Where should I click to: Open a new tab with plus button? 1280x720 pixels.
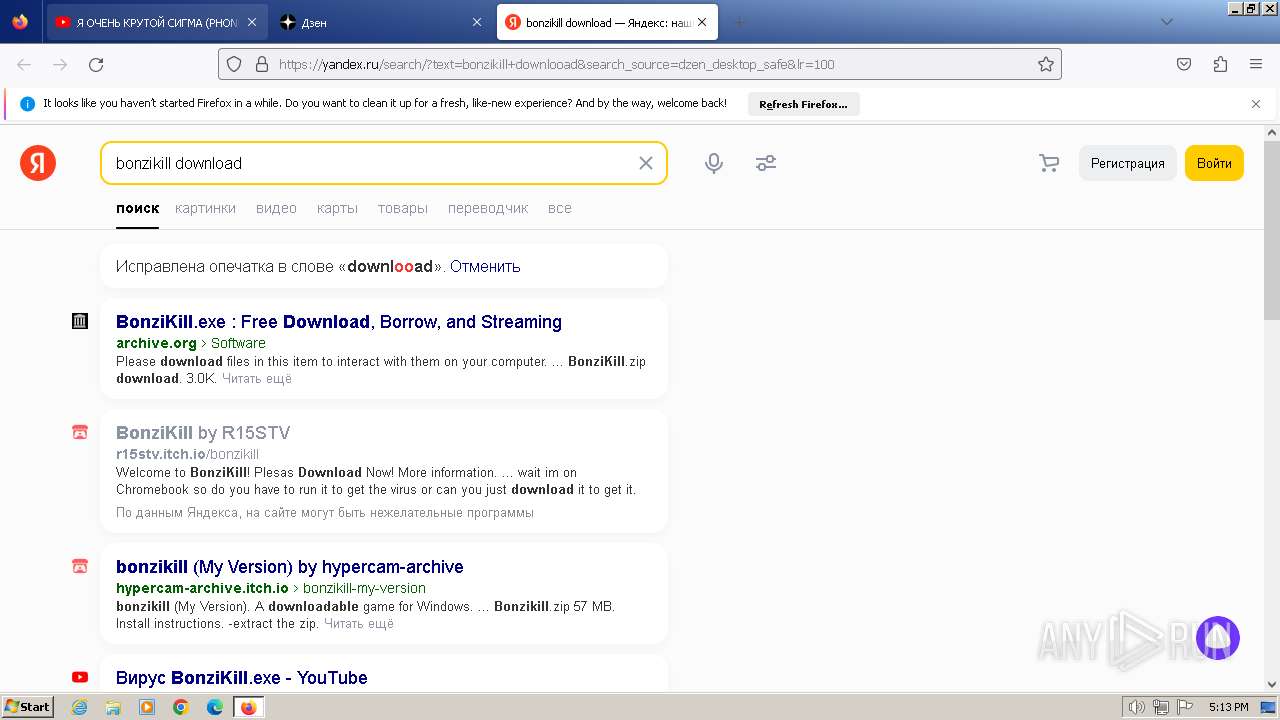(740, 22)
